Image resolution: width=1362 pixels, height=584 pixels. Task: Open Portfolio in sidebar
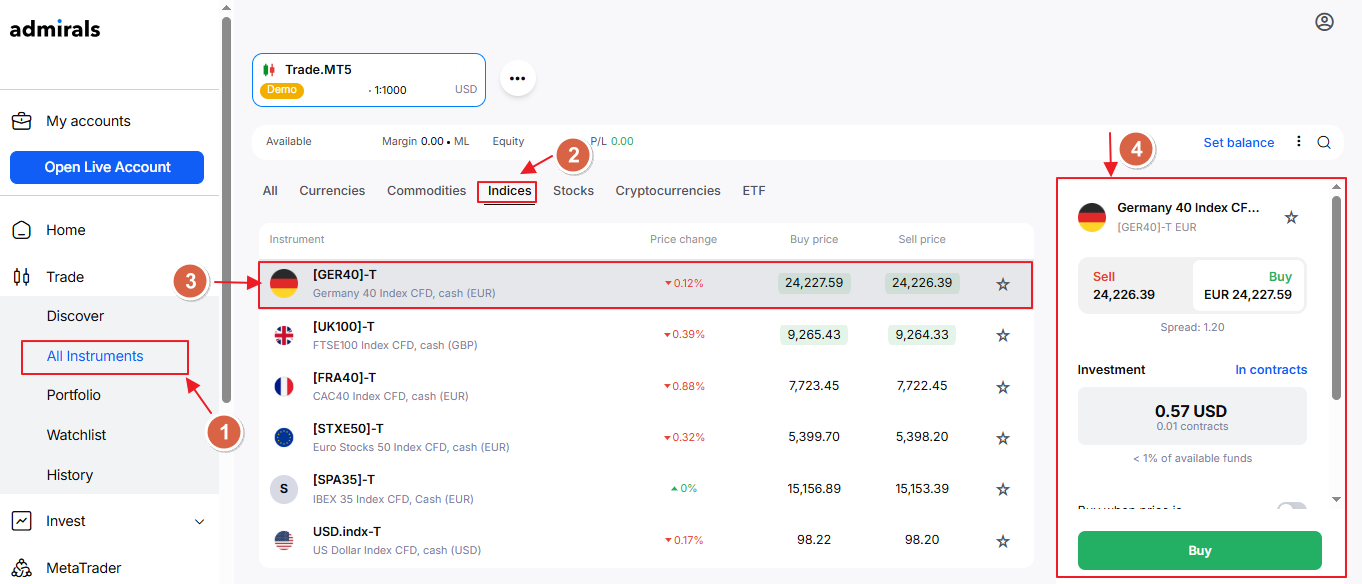[73, 395]
